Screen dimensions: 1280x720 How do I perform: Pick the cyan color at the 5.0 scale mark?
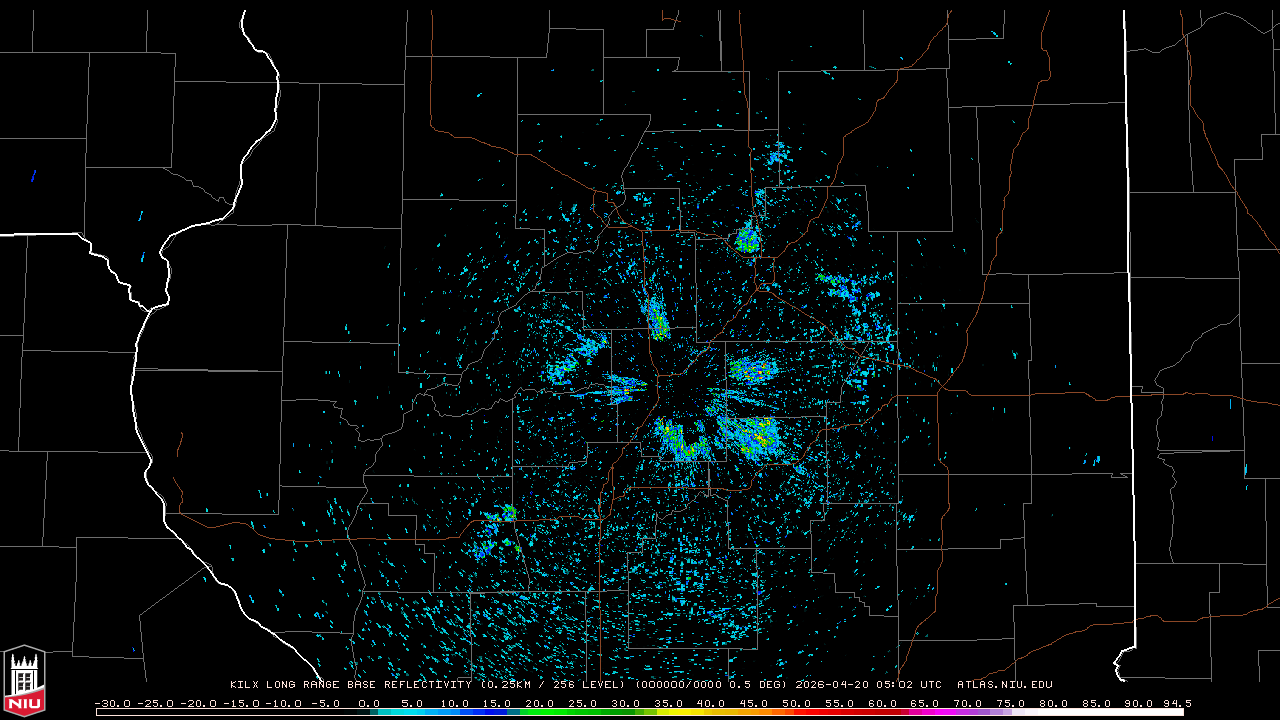(411, 712)
